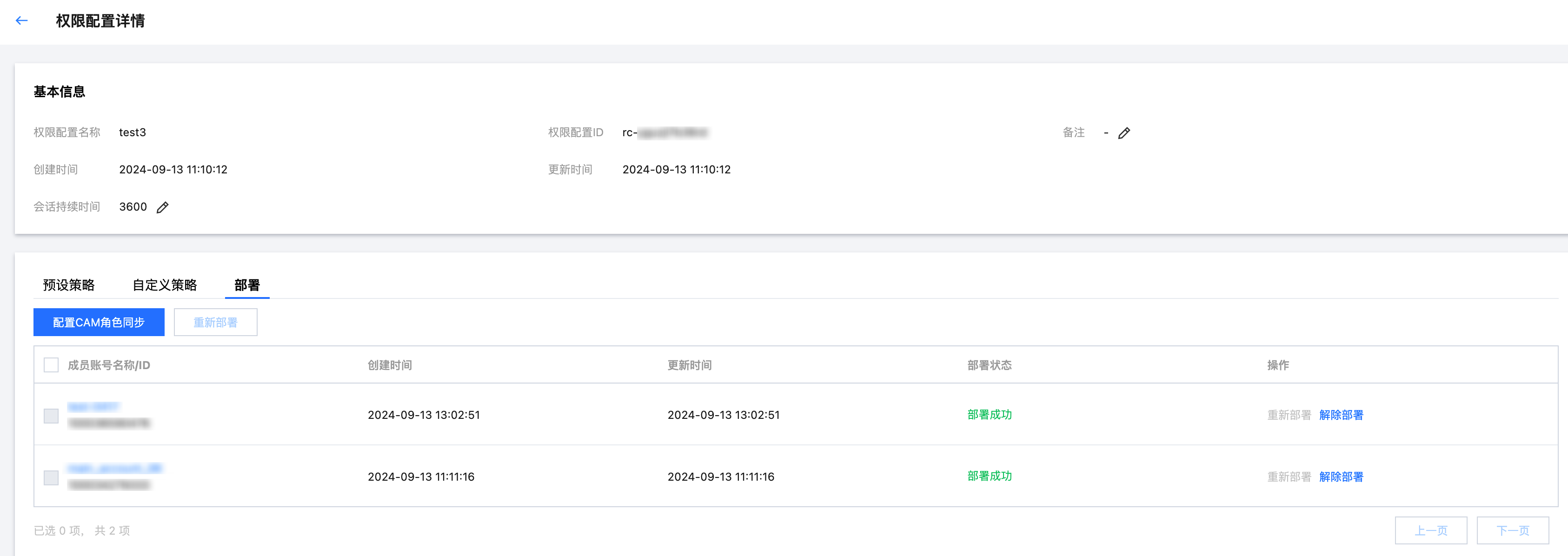1568x556 pixels.
Task: Toggle the select-all header checkbox
Action: 51,365
